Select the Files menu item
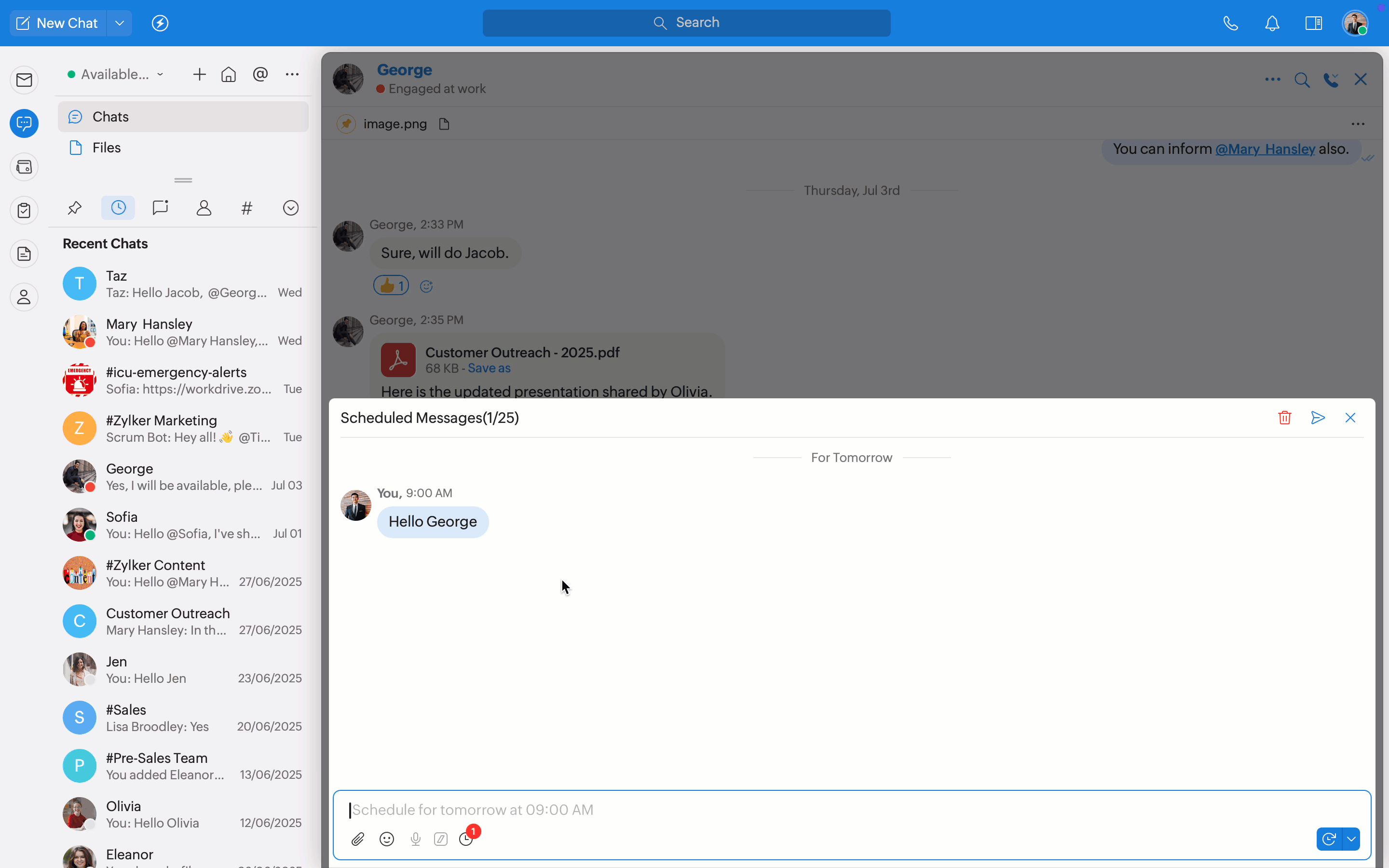The height and width of the screenshot is (868, 1389). coord(107,148)
